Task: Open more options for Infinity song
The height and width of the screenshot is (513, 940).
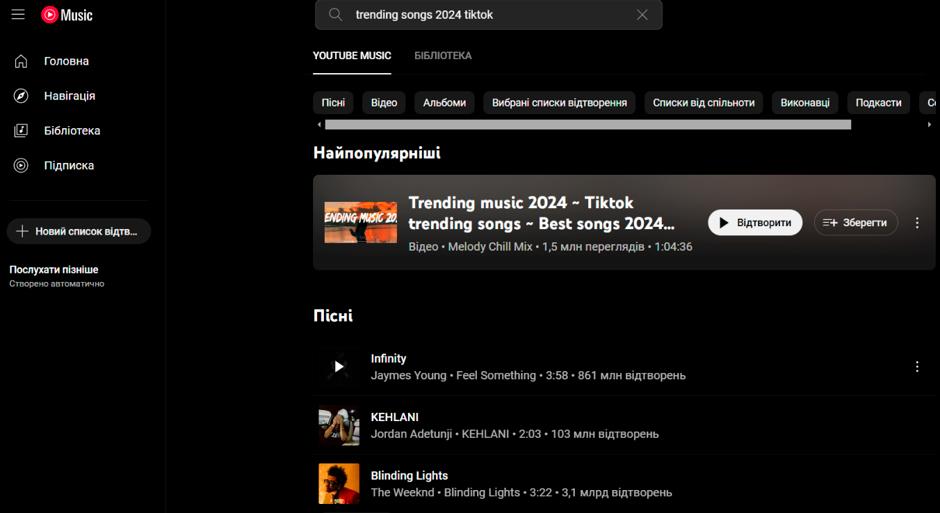Action: tap(917, 367)
